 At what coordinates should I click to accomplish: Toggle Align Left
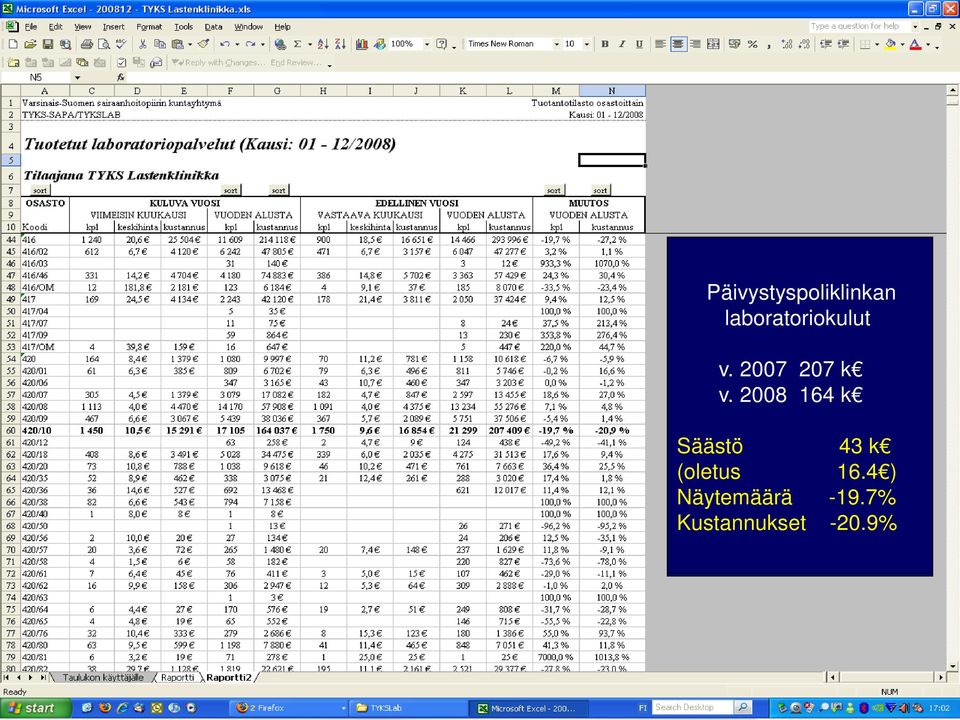coord(661,44)
